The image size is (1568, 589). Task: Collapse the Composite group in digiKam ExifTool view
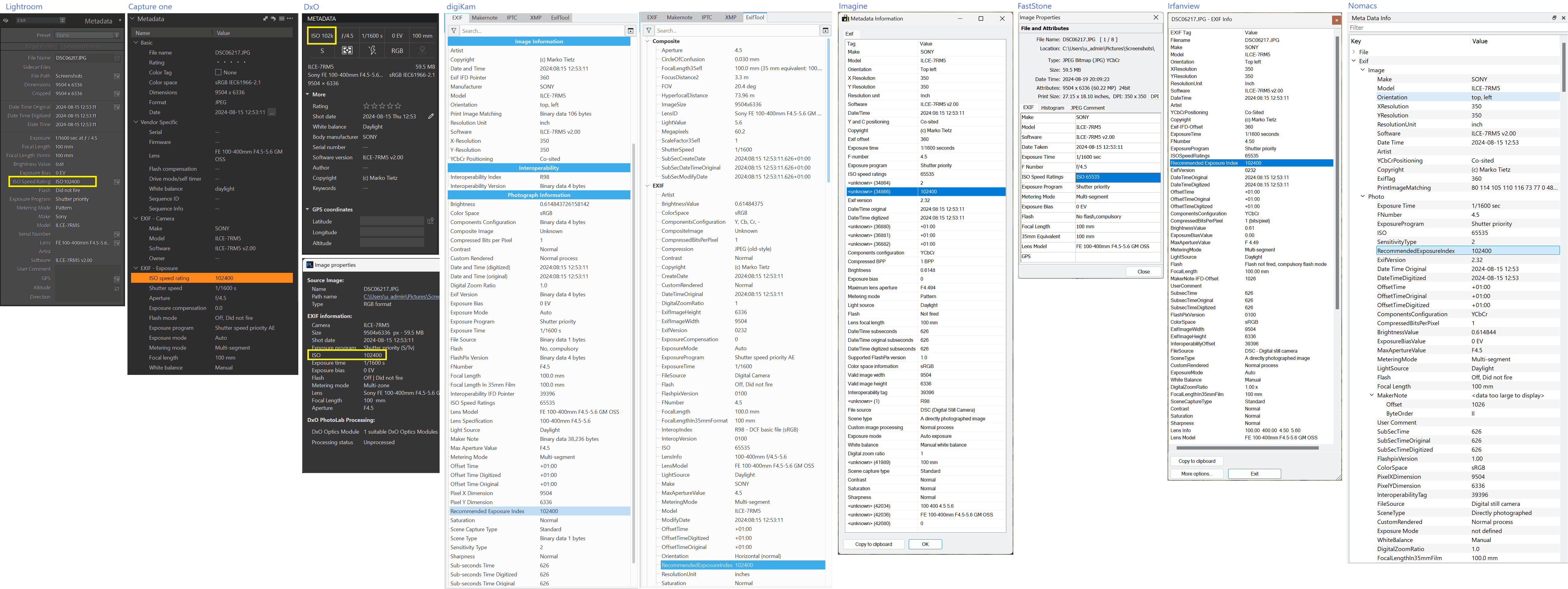point(647,41)
